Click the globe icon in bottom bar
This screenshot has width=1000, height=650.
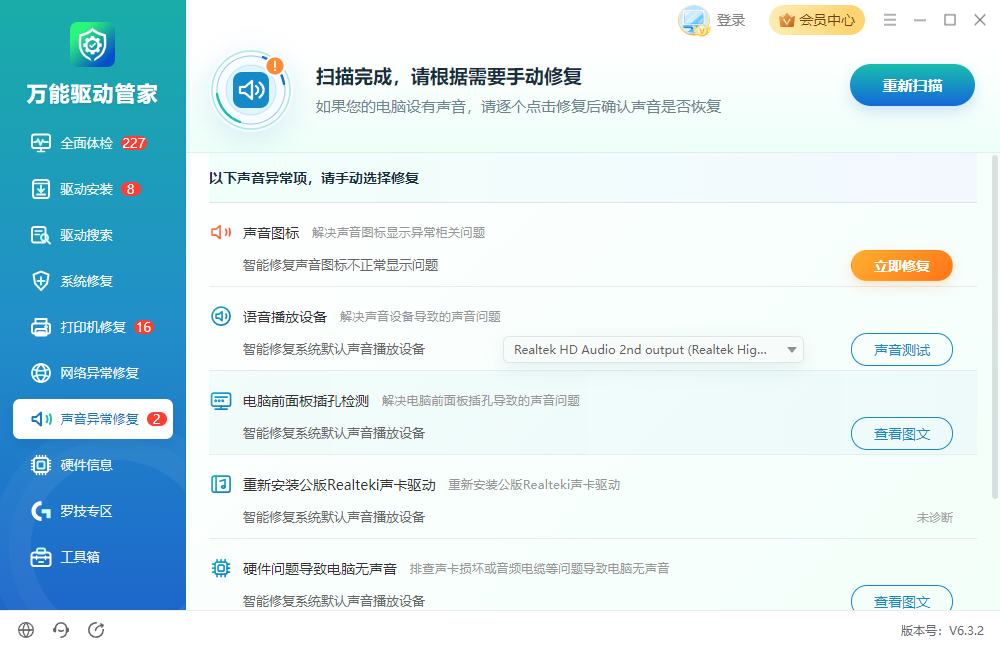(26, 630)
